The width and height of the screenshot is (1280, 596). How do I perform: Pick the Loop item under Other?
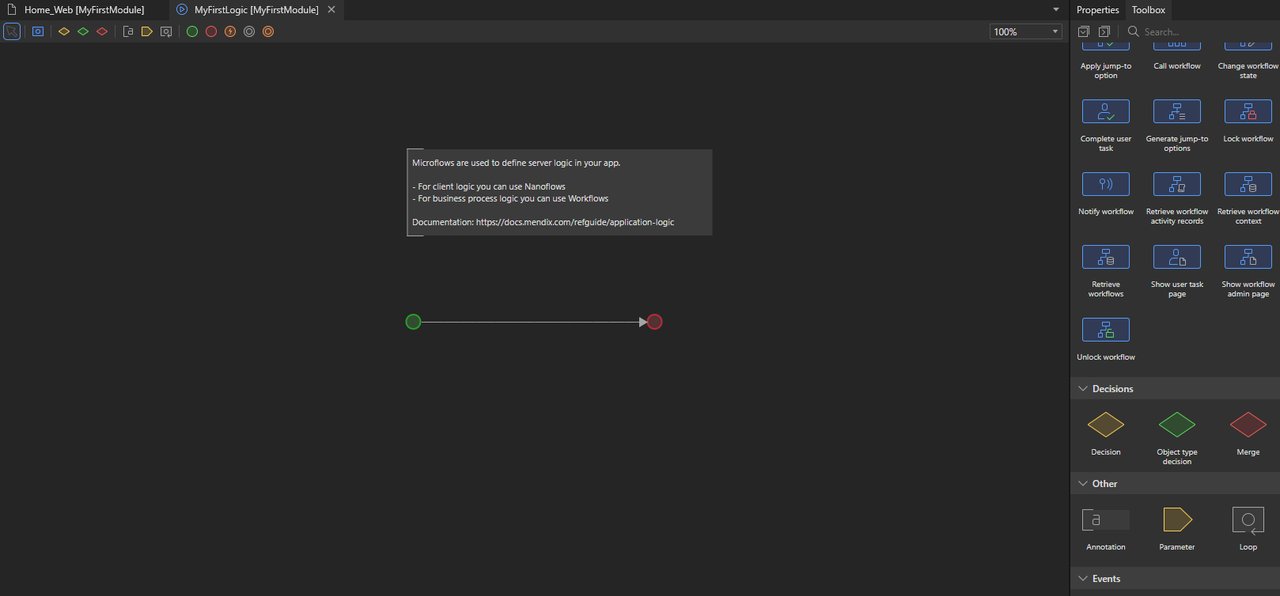tap(1248, 520)
